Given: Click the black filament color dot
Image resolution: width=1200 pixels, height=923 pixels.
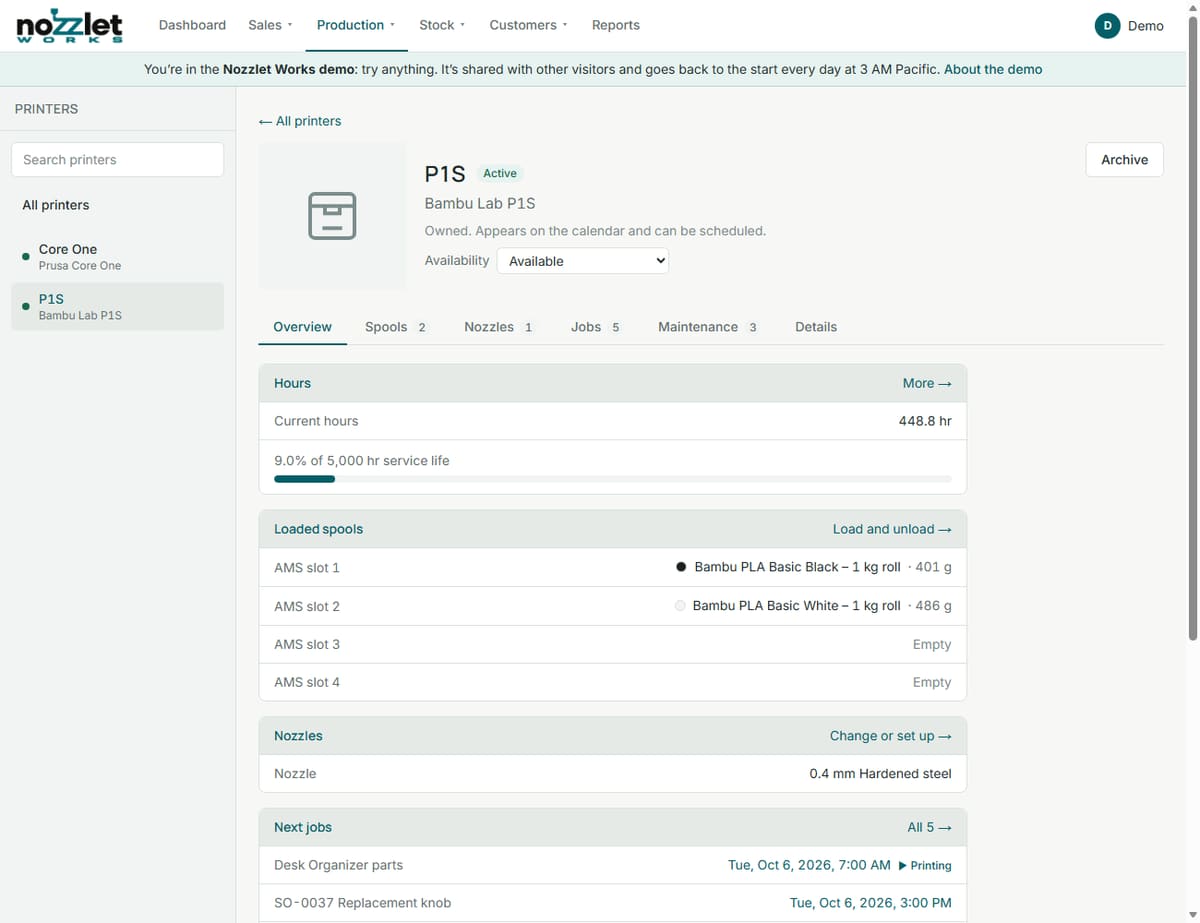Looking at the screenshot, I should point(681,567).
